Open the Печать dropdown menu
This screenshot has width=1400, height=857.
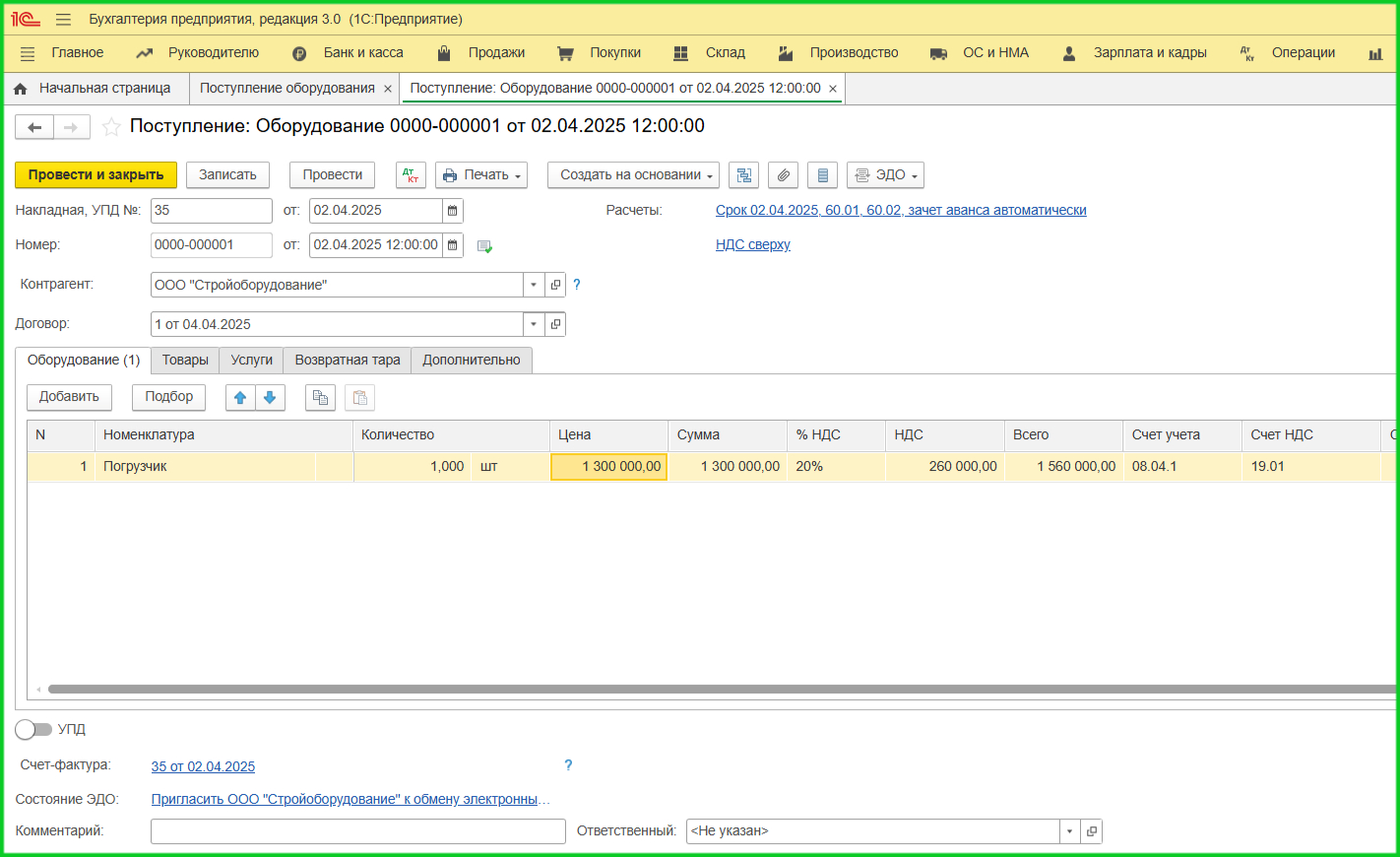pos(481,175)
